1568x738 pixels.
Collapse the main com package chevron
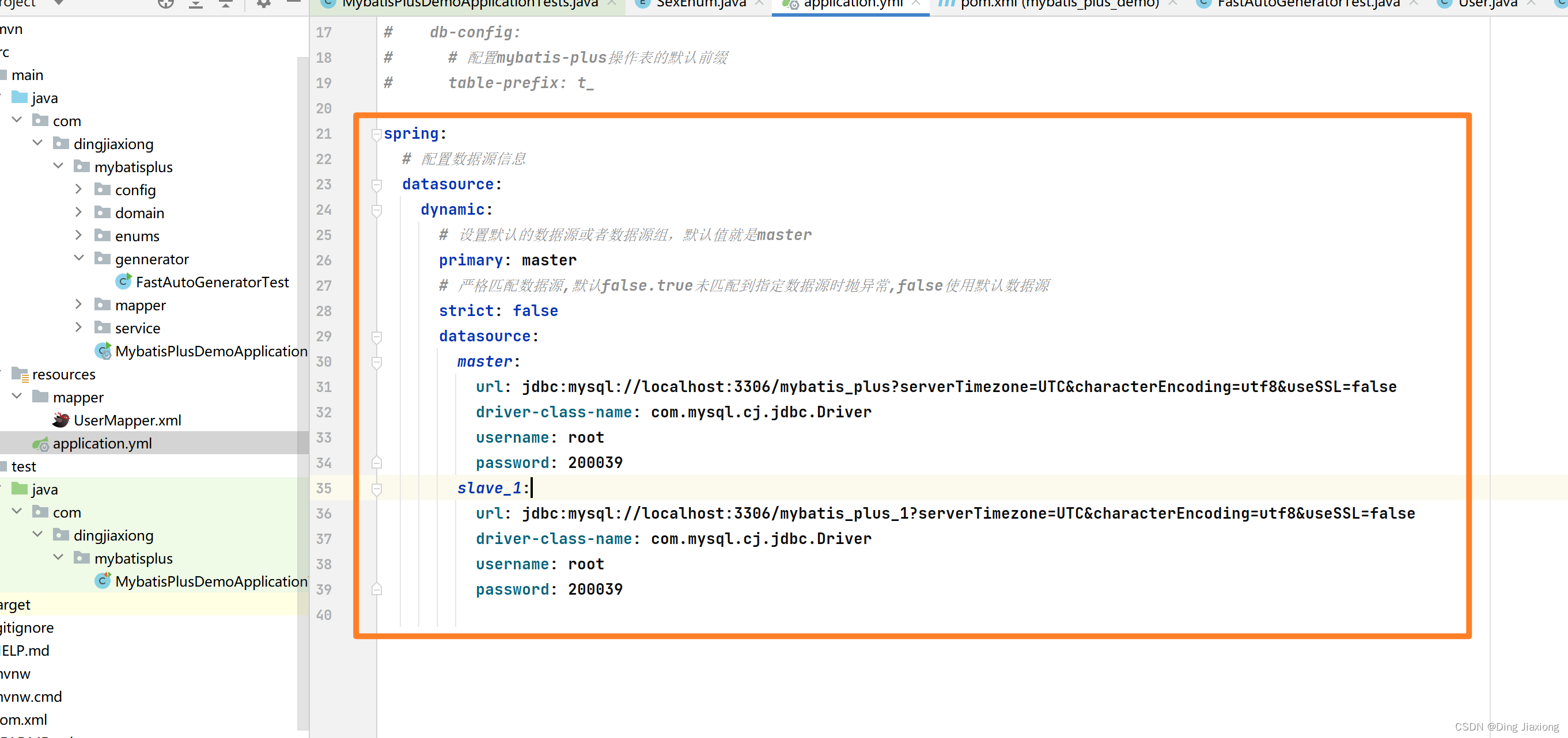point(17,120)
